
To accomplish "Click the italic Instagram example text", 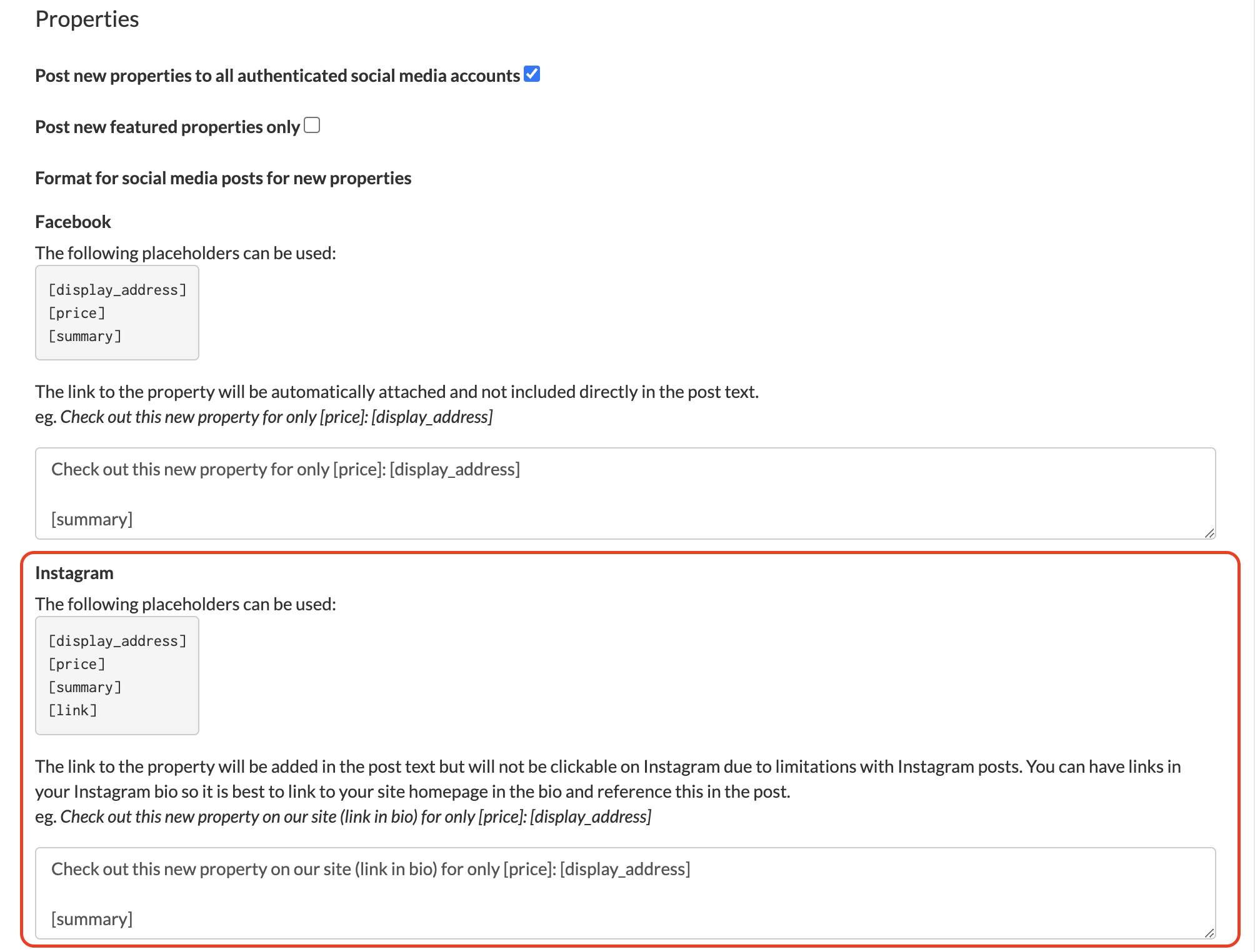I will [356, 816].
